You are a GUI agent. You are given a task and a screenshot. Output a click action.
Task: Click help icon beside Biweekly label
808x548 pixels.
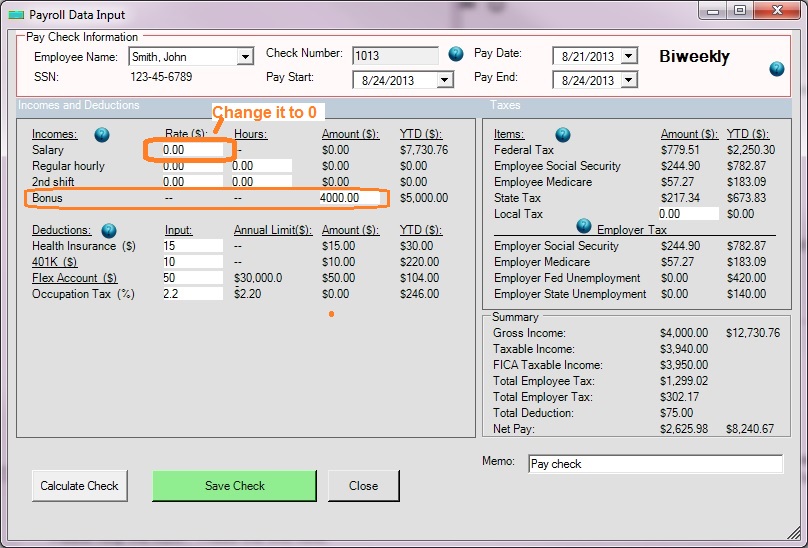tap(777, 69)
